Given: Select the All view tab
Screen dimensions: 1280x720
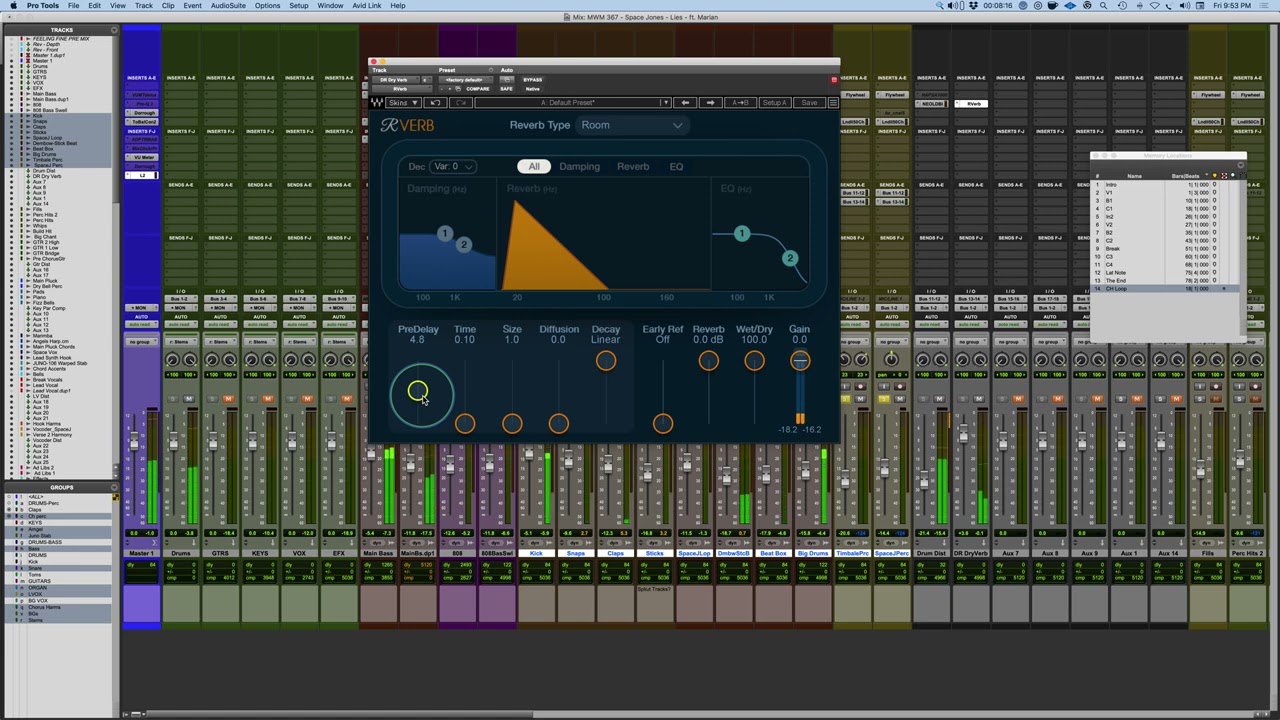Looking at the screenshot, I should click(534, 167).
